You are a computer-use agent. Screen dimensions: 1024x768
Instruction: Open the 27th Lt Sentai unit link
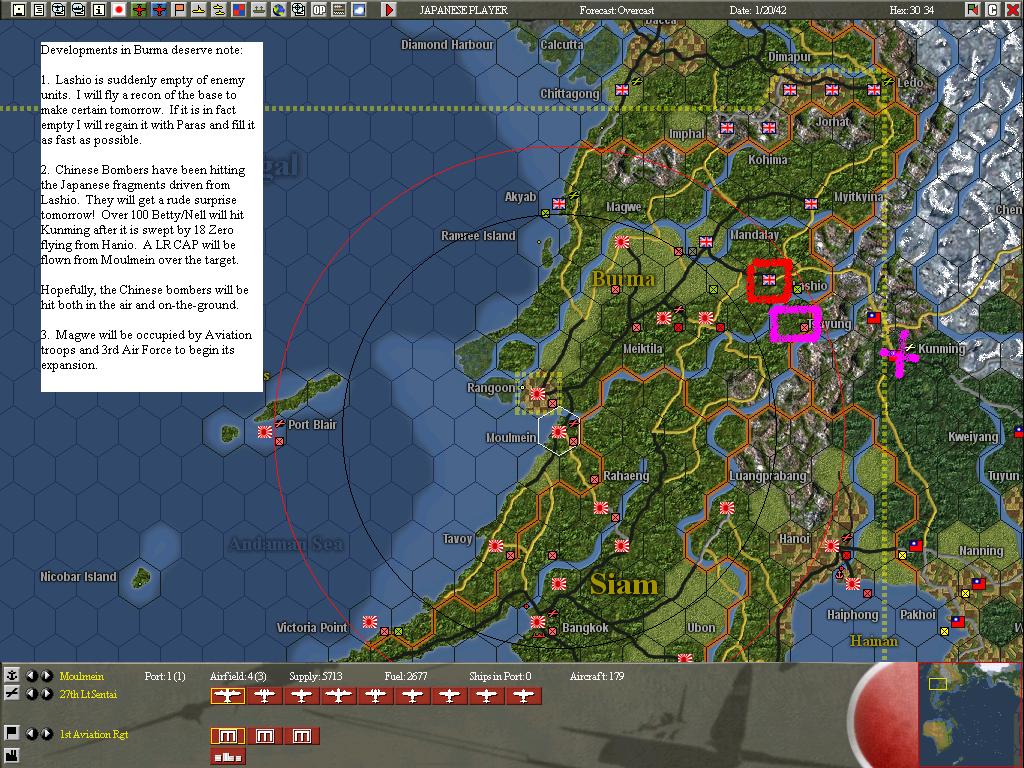tap(88, 694)
